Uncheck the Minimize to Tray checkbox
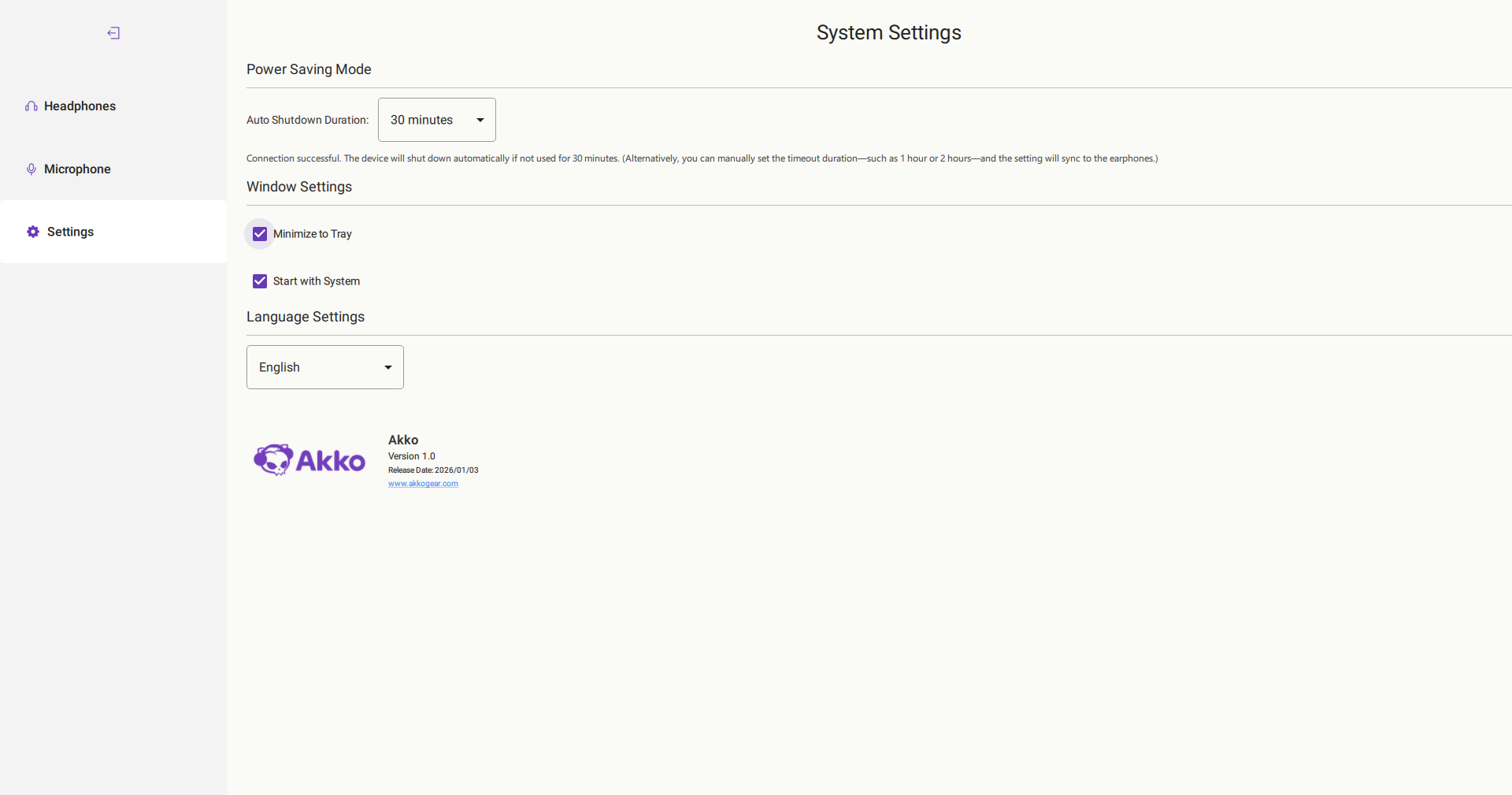 [x=260, y=234]
